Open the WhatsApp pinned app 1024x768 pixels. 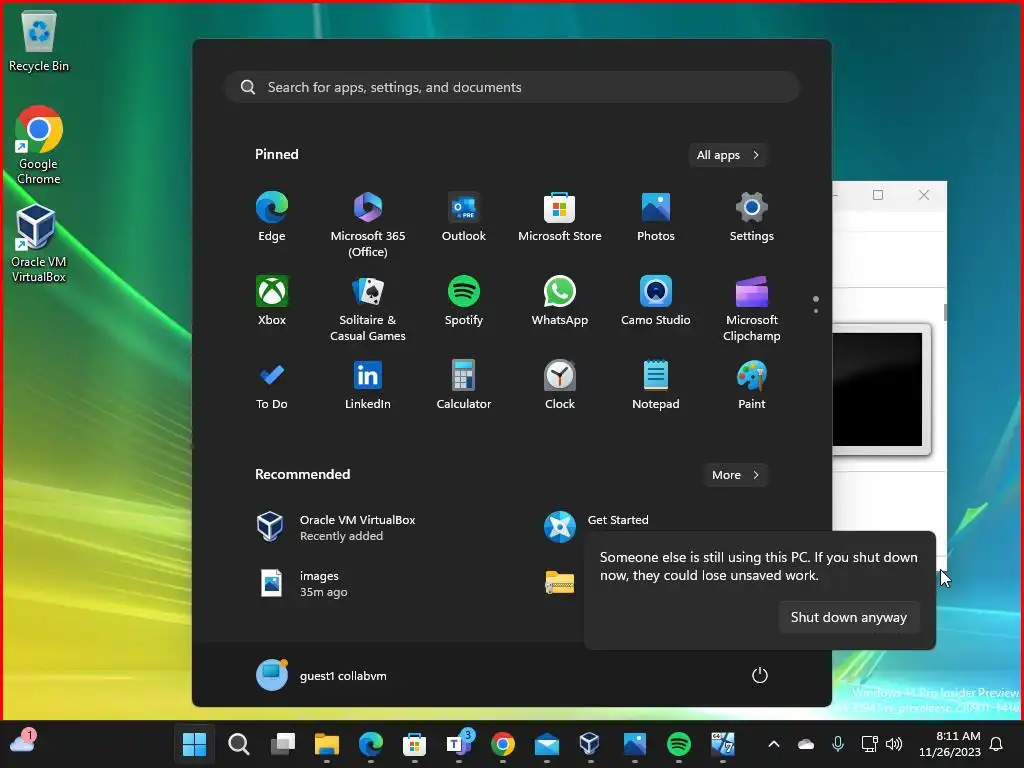click(x=560, y=301)
